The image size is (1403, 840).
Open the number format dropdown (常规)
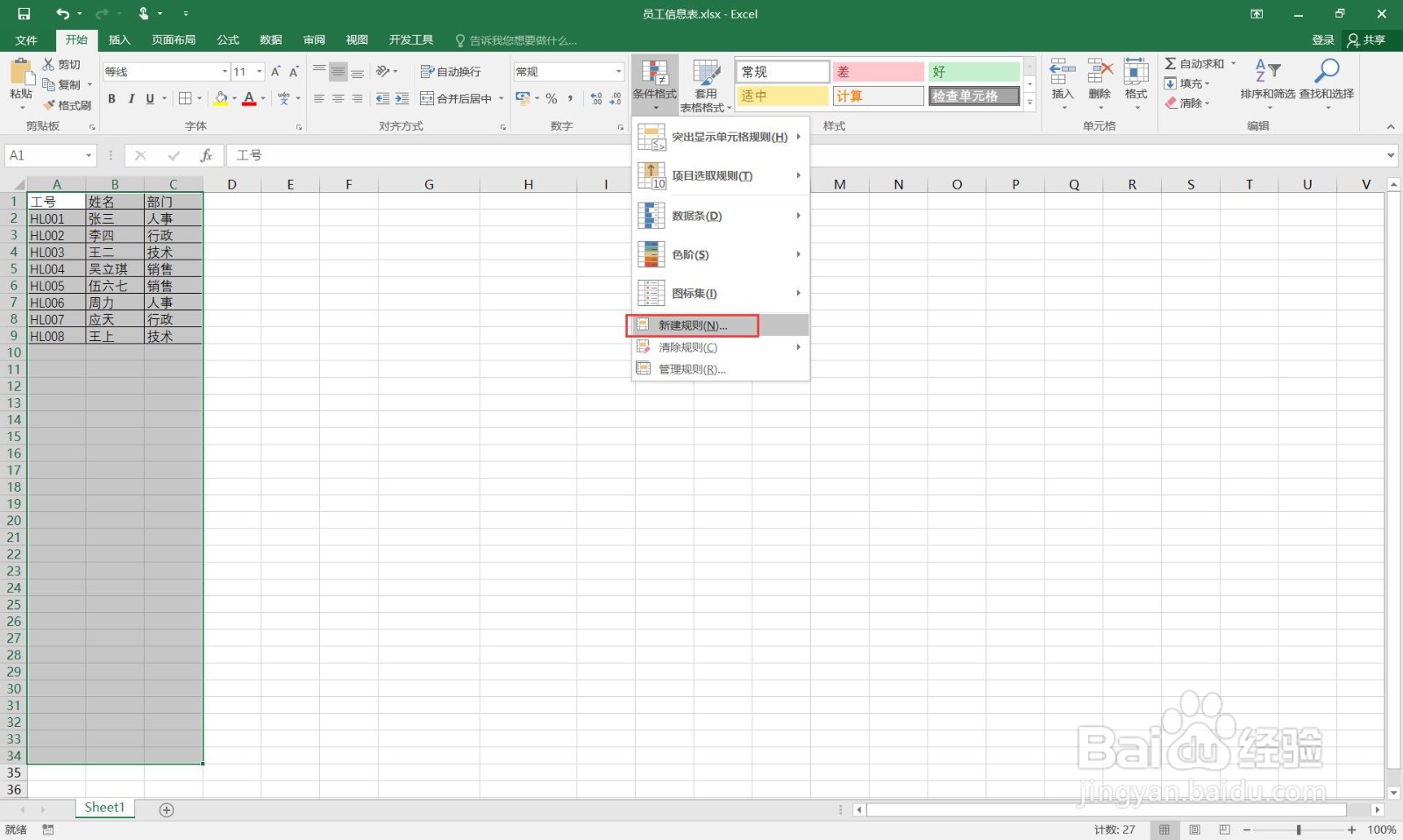[x=619, y=72]
